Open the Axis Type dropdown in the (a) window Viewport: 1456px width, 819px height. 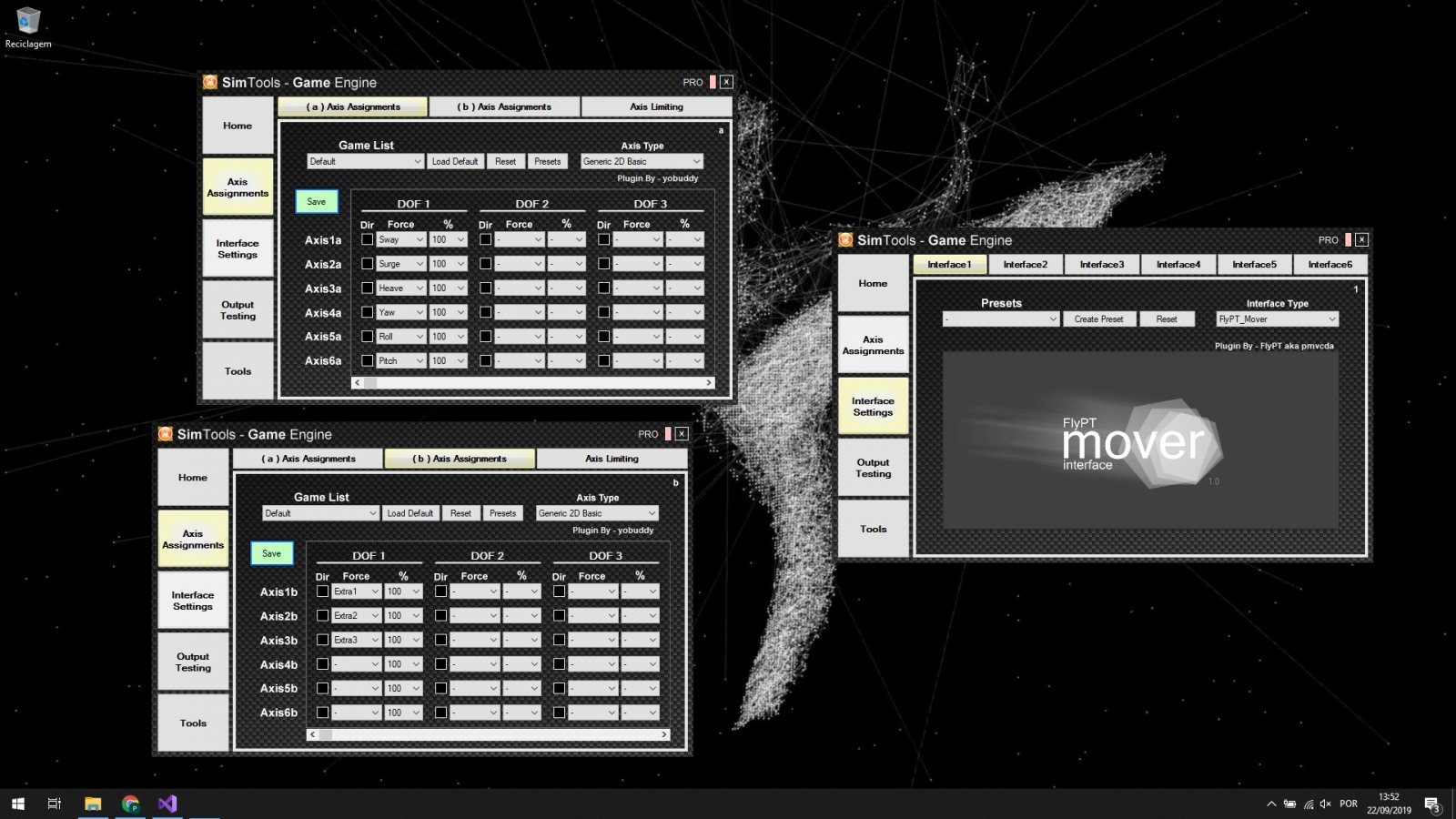click(642, 161)
